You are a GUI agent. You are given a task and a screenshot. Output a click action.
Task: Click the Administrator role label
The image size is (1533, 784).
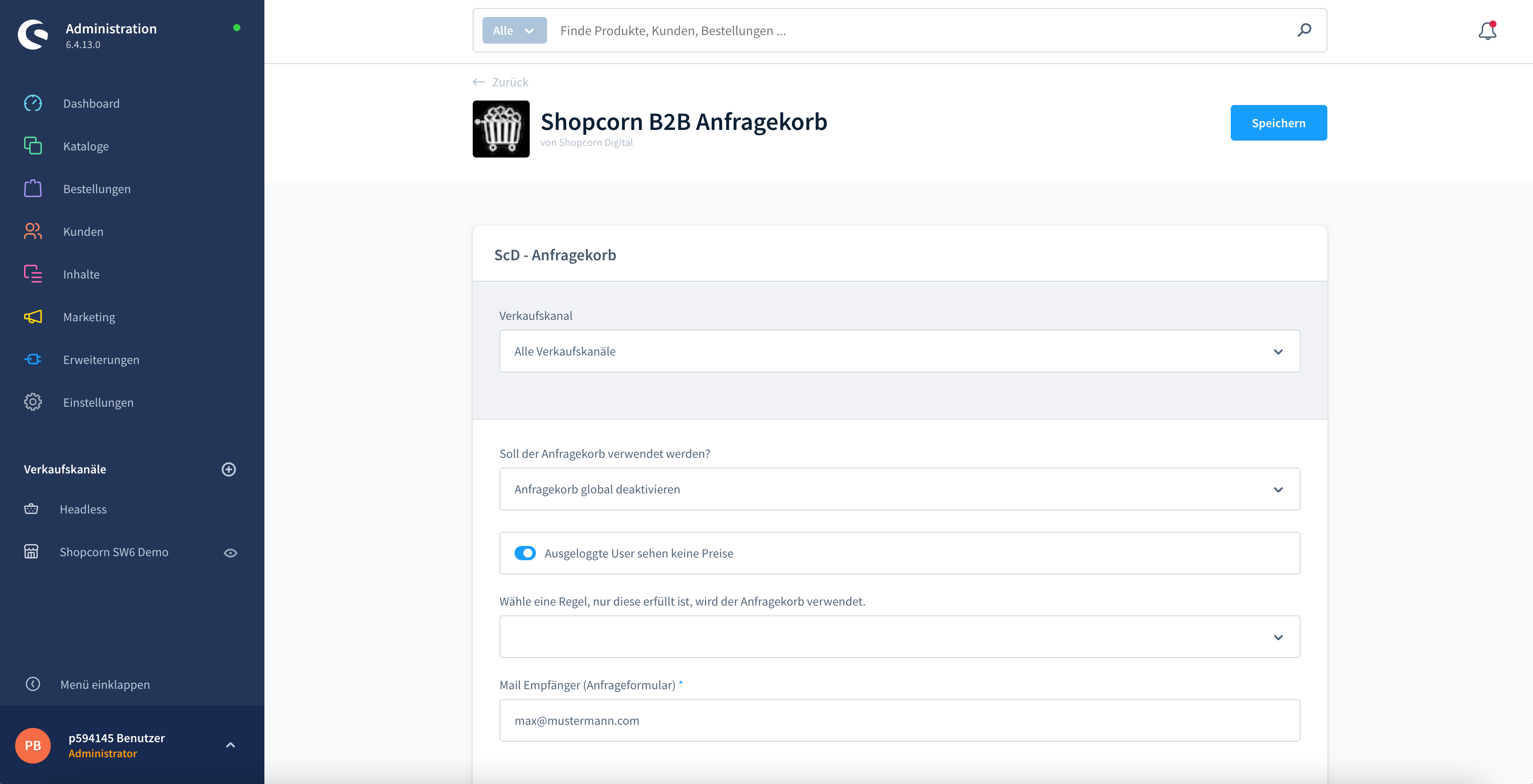click(x=102, y=754)
